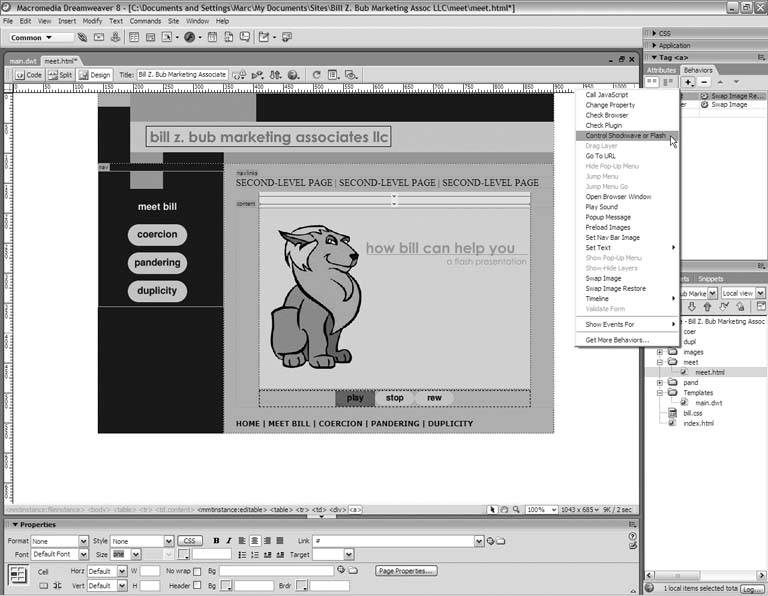Click the Page Properties button

[406, 571]
